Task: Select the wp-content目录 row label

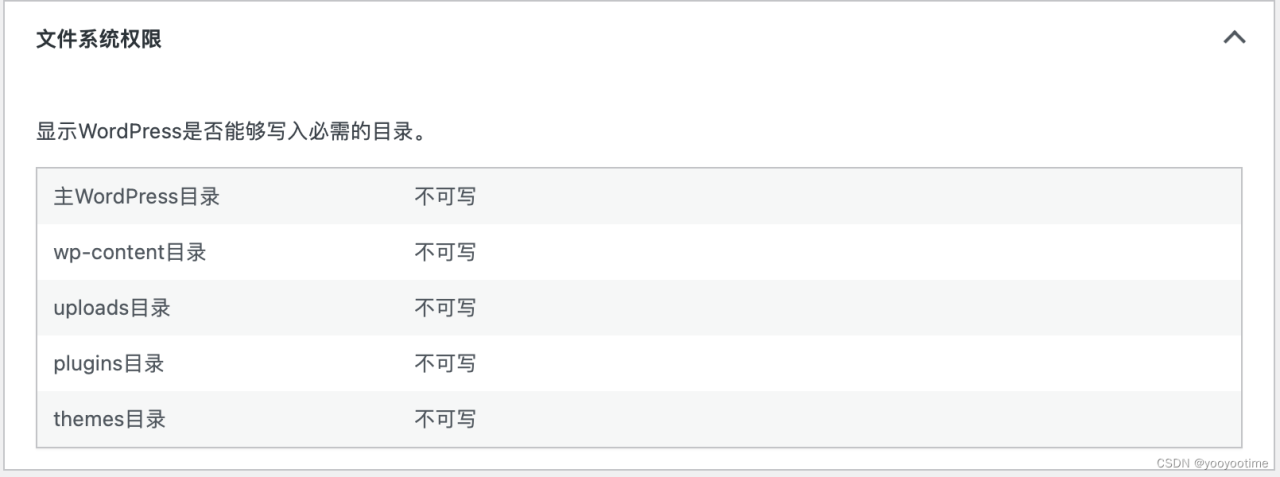Action: pos(130,252)
